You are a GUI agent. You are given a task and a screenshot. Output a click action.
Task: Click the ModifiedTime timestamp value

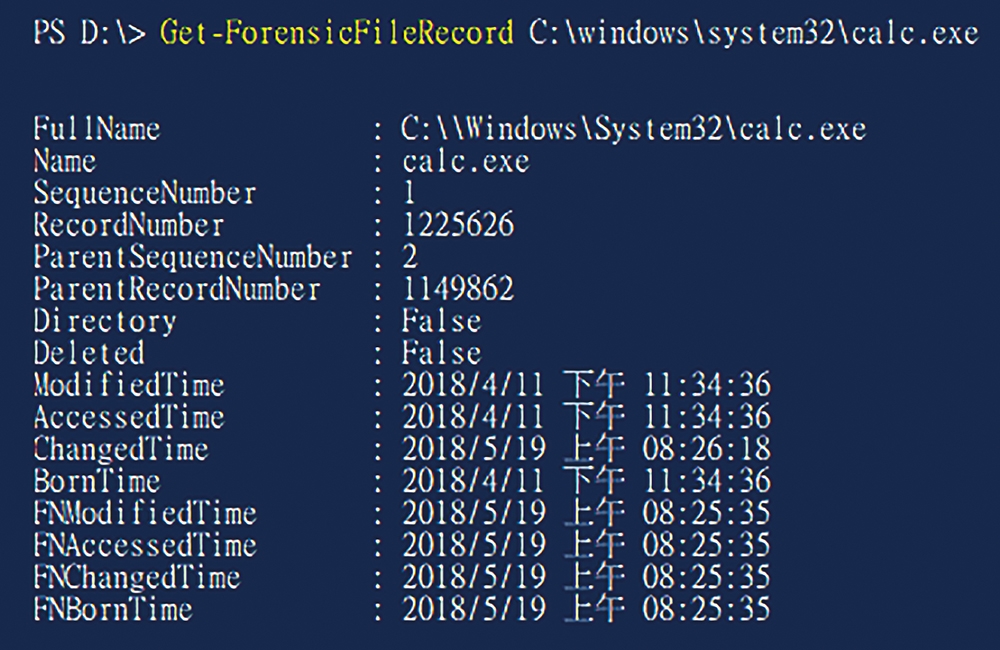pos(586,385)
